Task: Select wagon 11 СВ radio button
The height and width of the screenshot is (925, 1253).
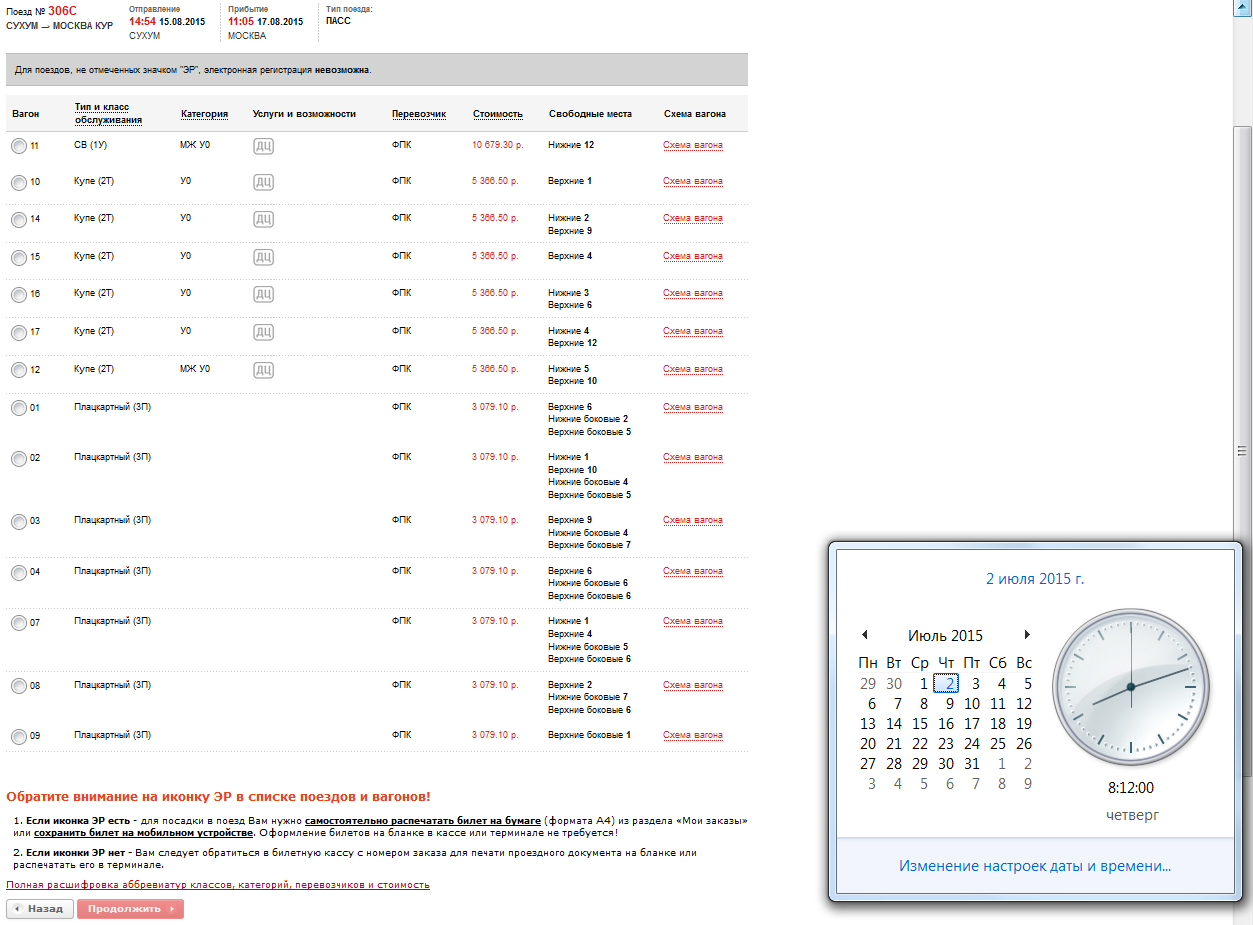Action: (x=19, y=146)
